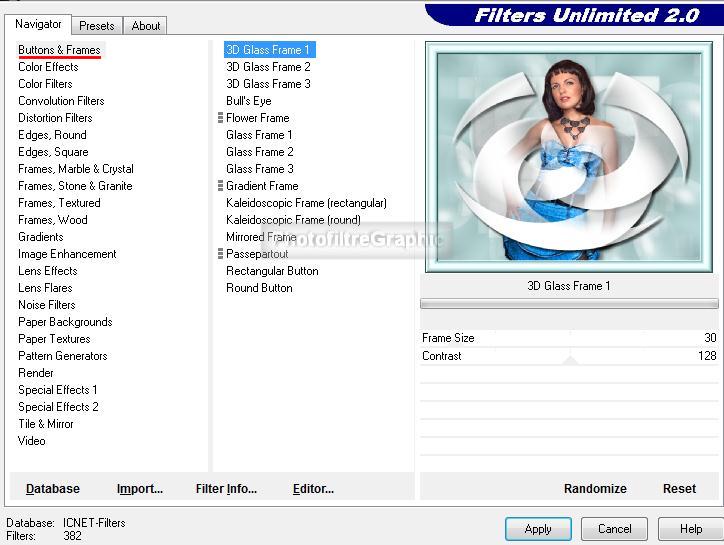The width and height of the screenshot is (724, 545).
Task: Select the 3D Glass Frame 1 filter
Action: tap(270, 50)
